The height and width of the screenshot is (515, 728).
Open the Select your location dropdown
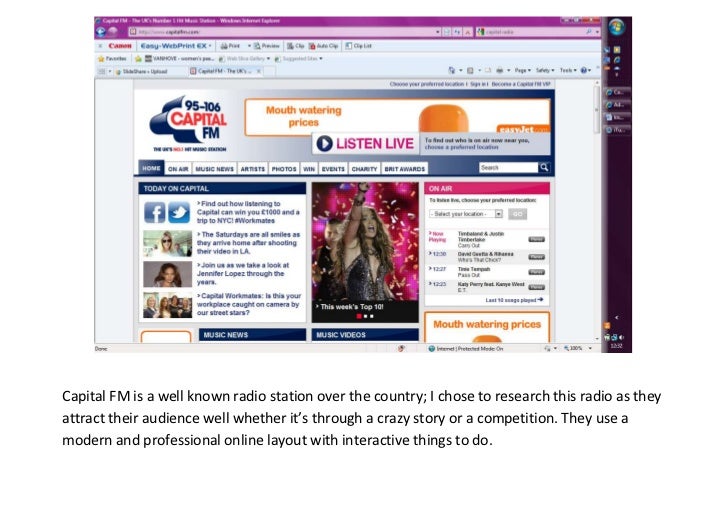[466, 214]
